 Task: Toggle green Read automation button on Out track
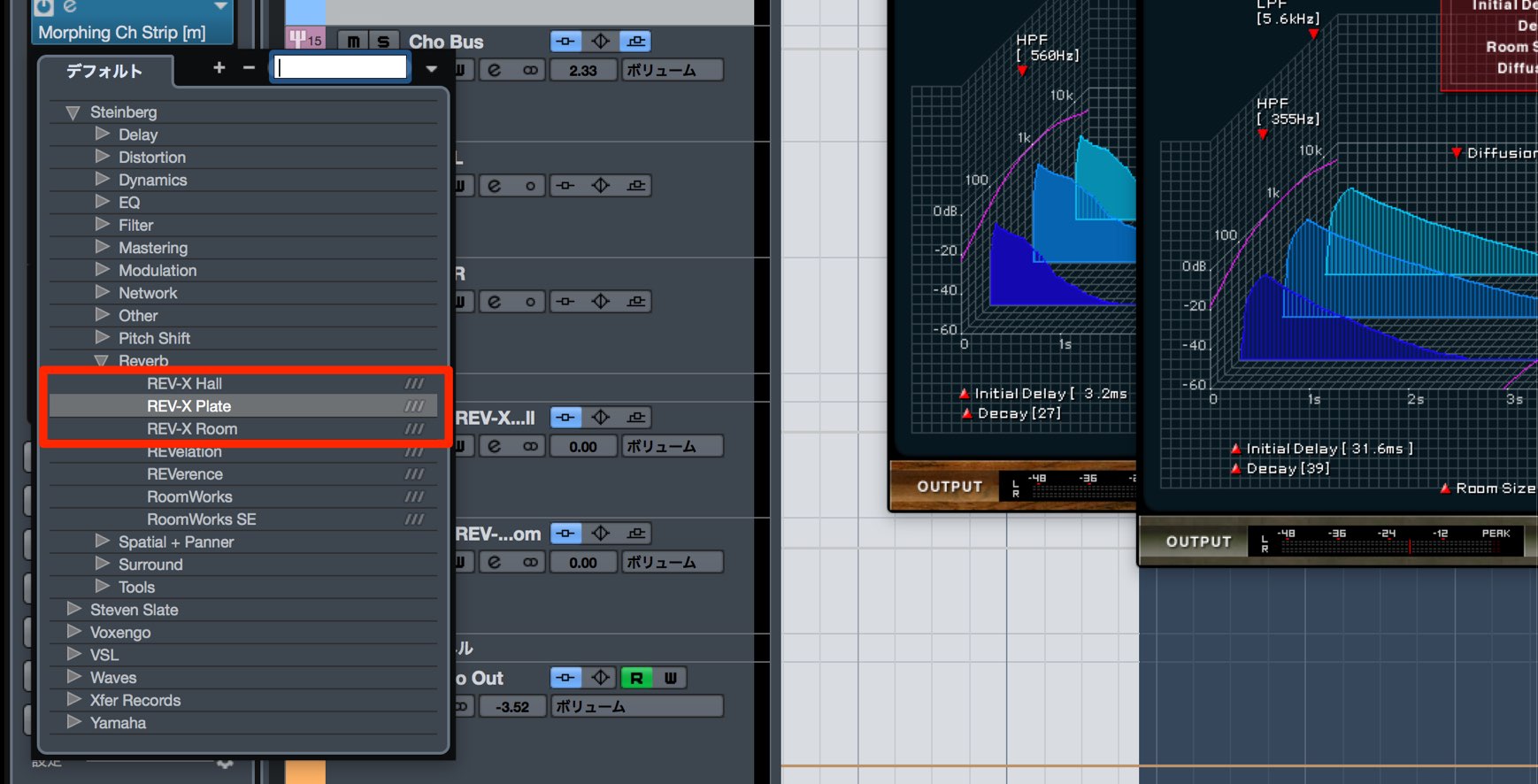635,678
